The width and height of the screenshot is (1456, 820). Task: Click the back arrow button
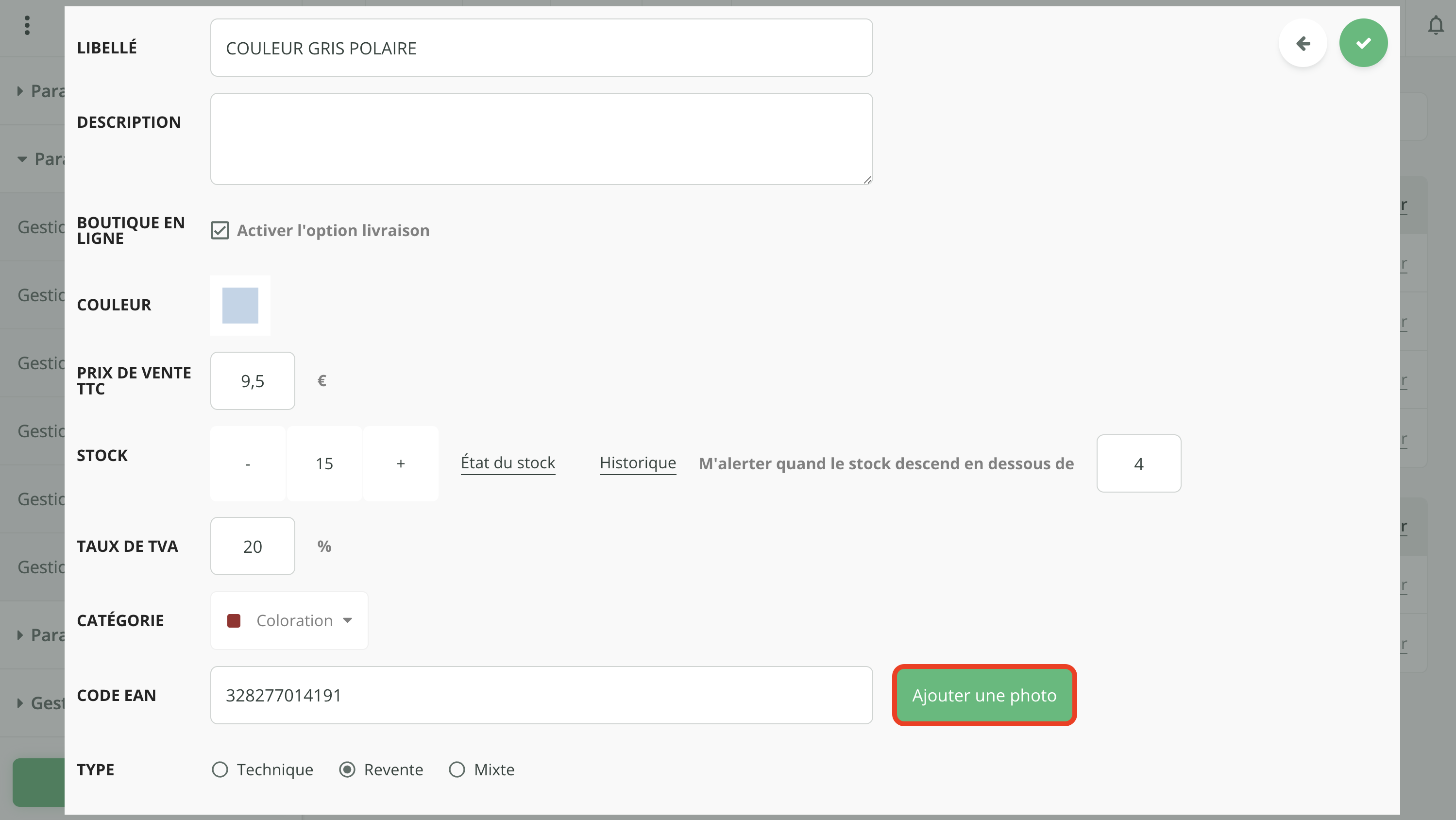1302,43
